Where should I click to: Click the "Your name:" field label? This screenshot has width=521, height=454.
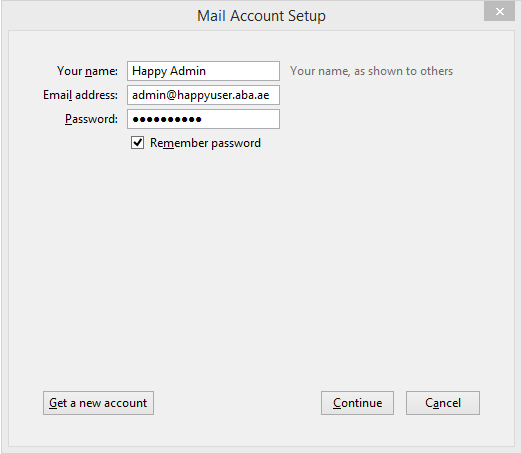(87, 71)
